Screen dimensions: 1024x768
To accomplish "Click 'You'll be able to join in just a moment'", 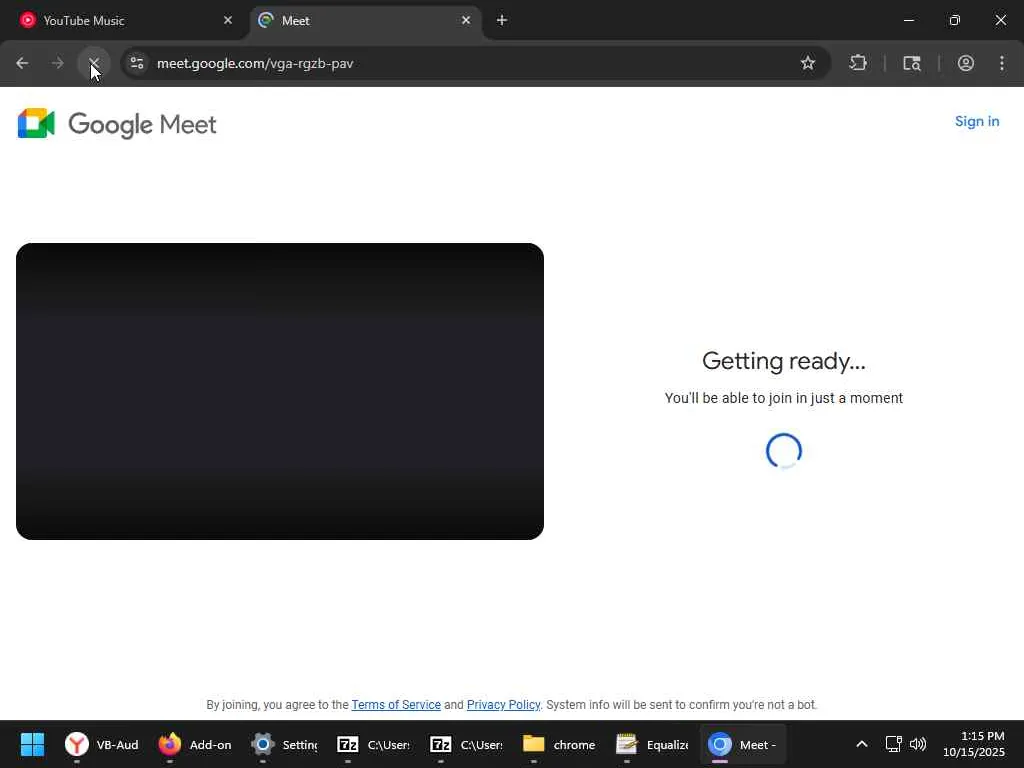I will (x=784, y=398).
